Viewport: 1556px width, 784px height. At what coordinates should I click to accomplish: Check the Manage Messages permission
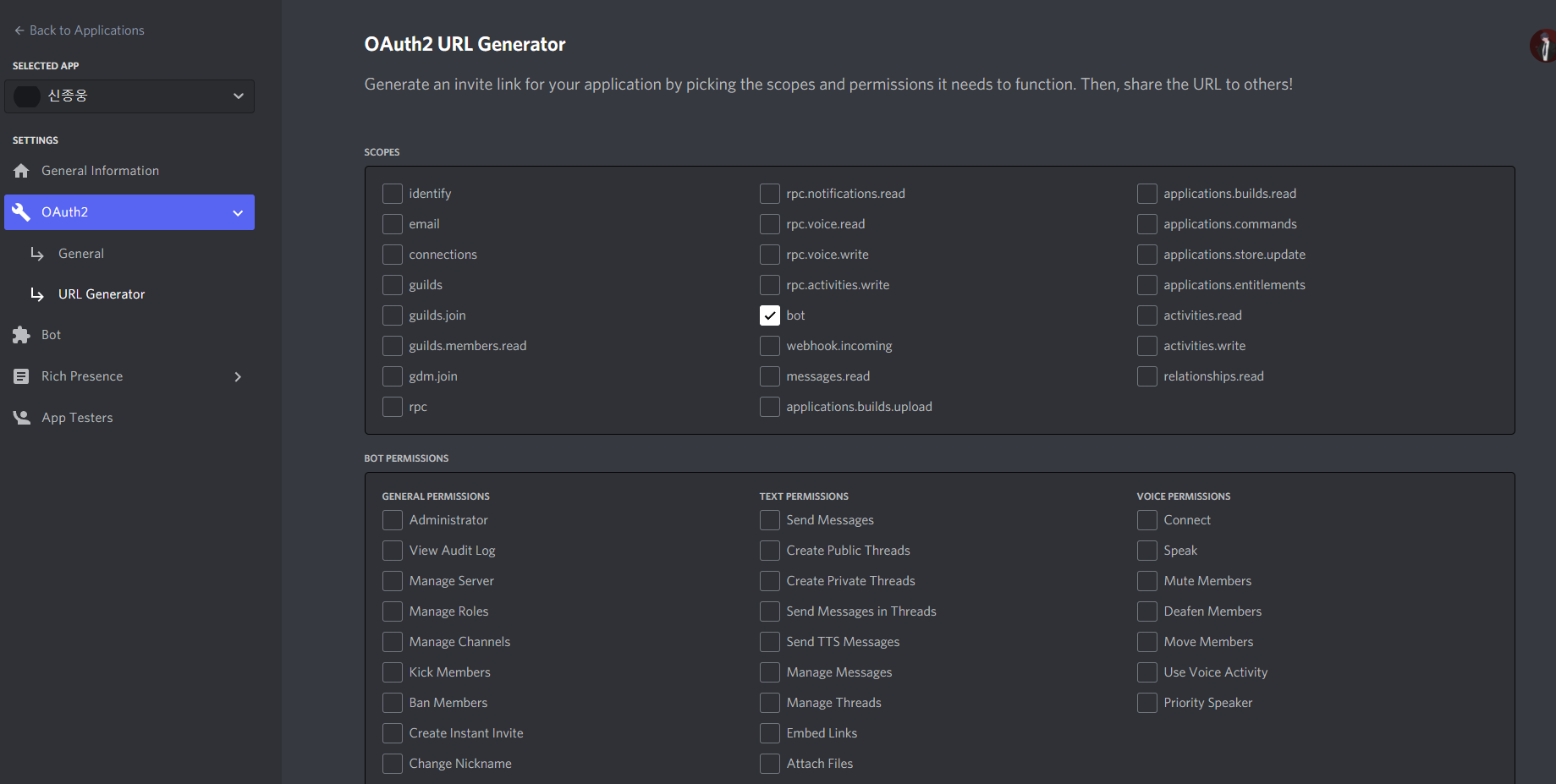770,672
